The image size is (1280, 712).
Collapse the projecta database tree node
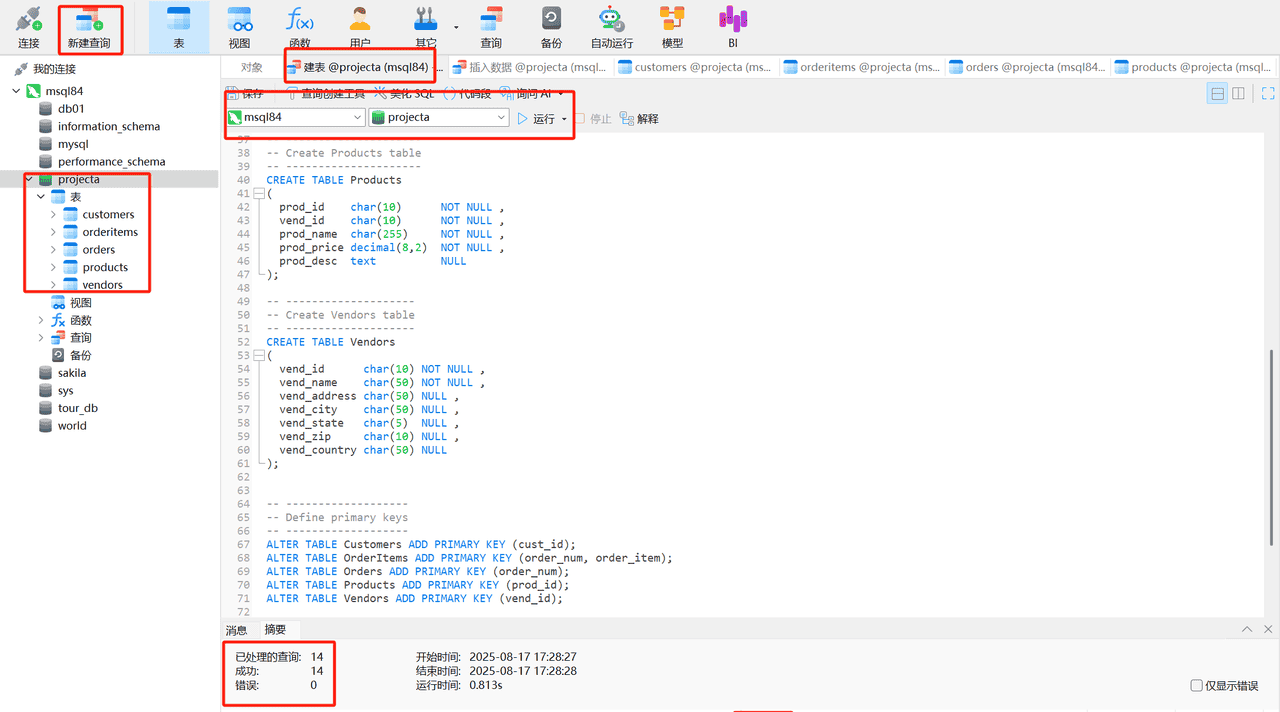[x=29, y=180]
